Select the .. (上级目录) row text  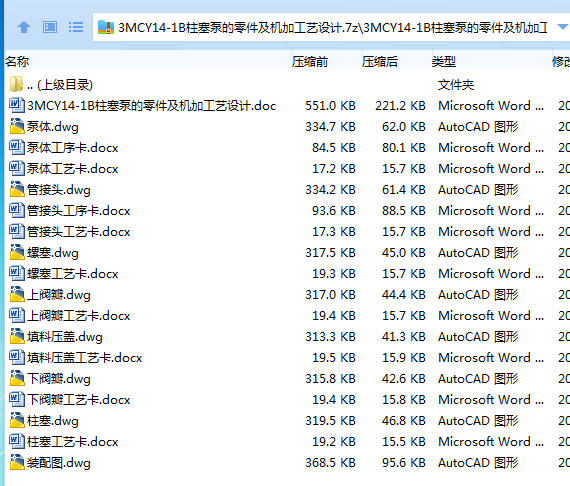[60, 85]
